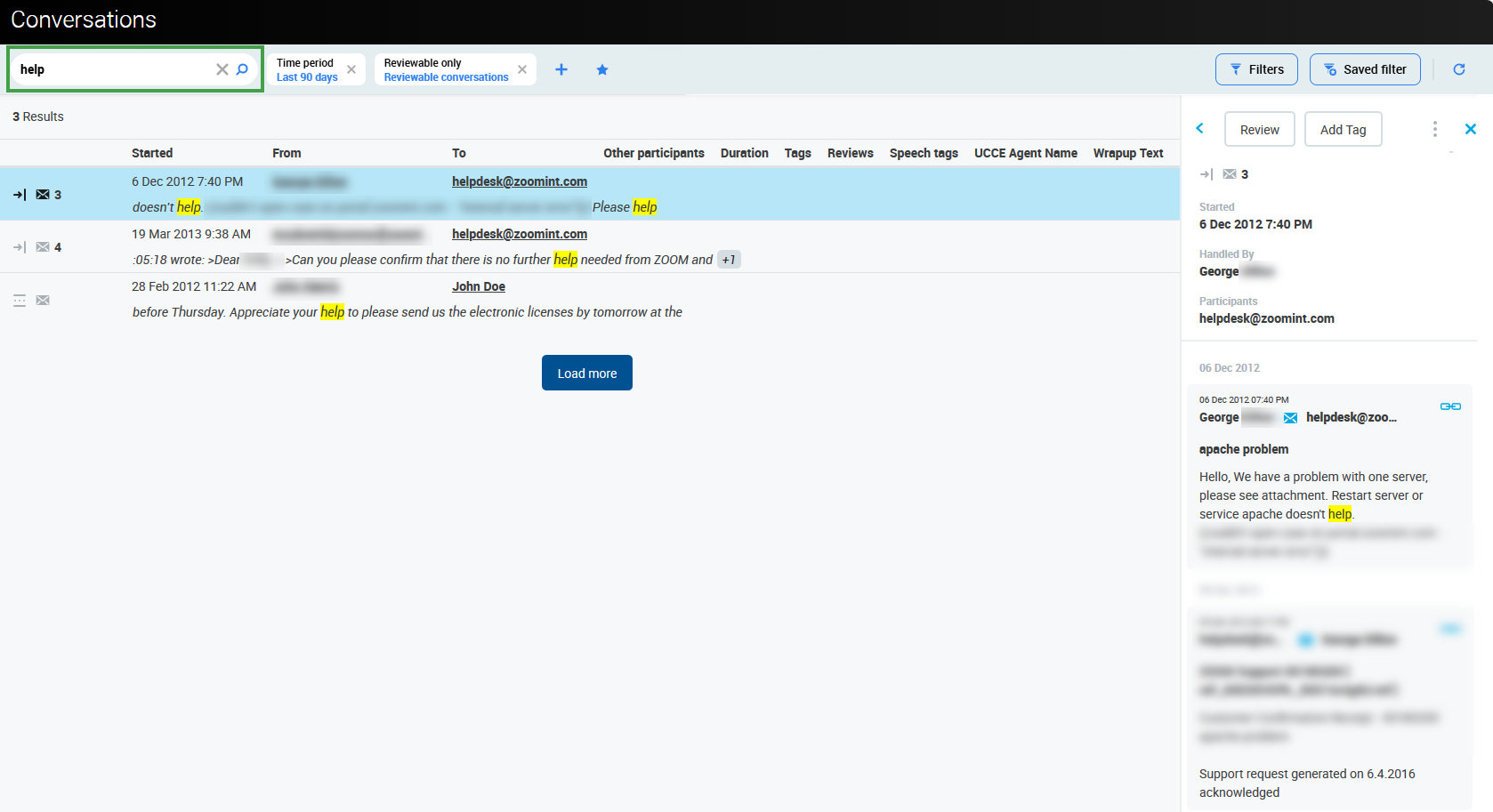Image resolution: width=1493 pixels, height=812 pixels.
Task: Copy link icon on apache problem message
Action: 1450,406
